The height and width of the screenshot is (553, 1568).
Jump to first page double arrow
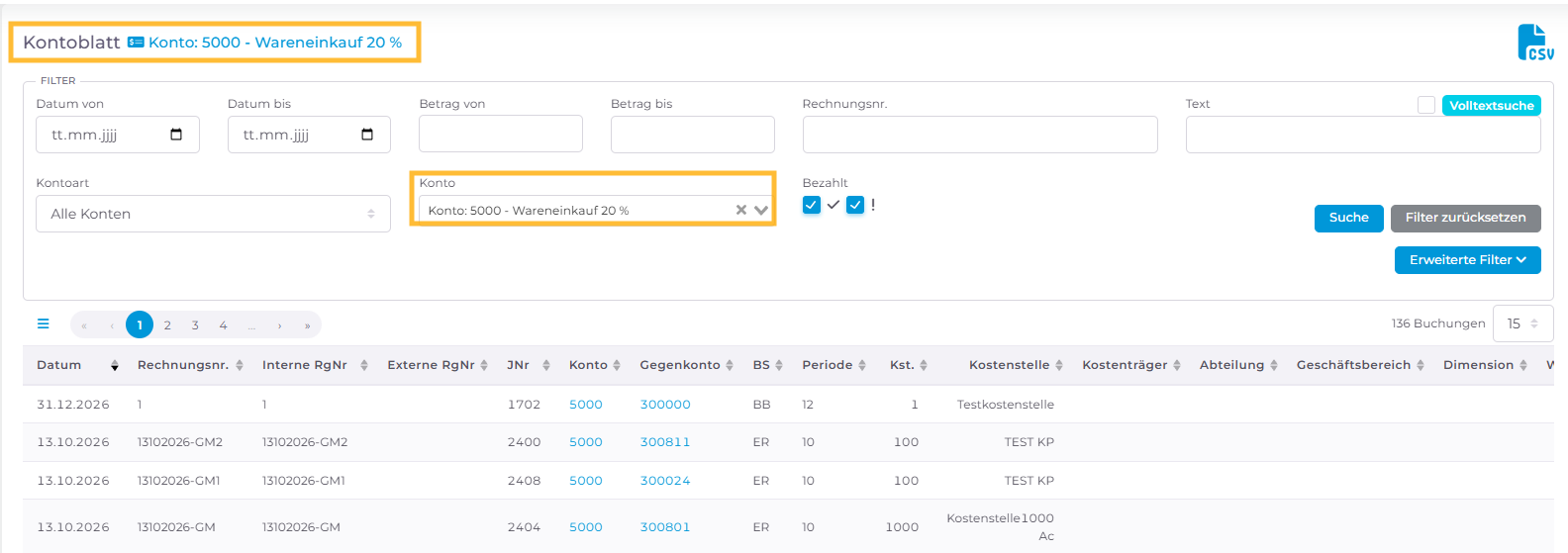pyautogui.click(x=84, y=324)
